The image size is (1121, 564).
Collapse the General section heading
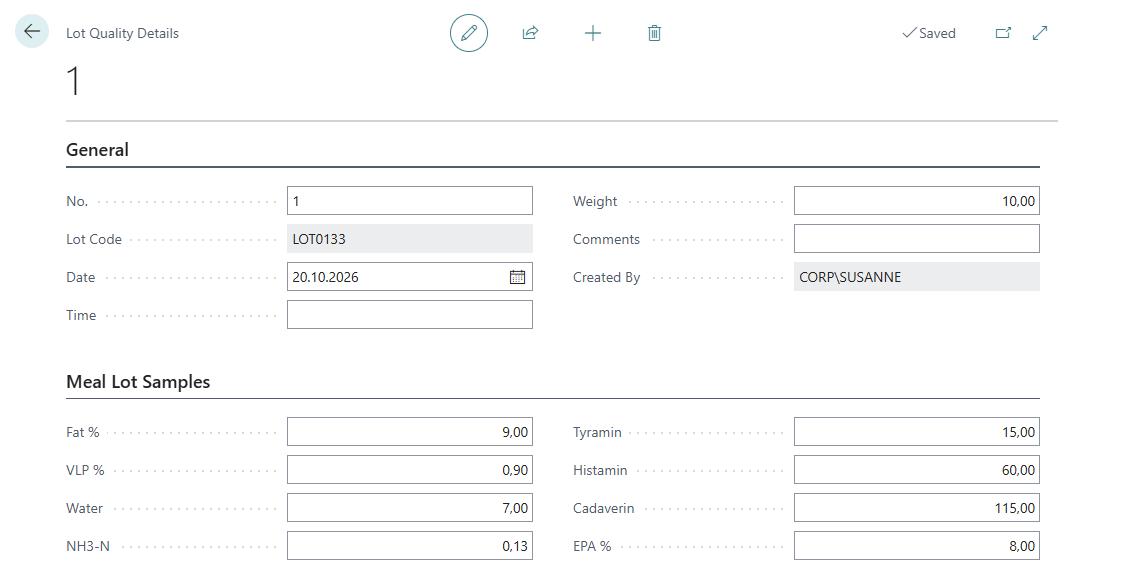coord(97,149)
